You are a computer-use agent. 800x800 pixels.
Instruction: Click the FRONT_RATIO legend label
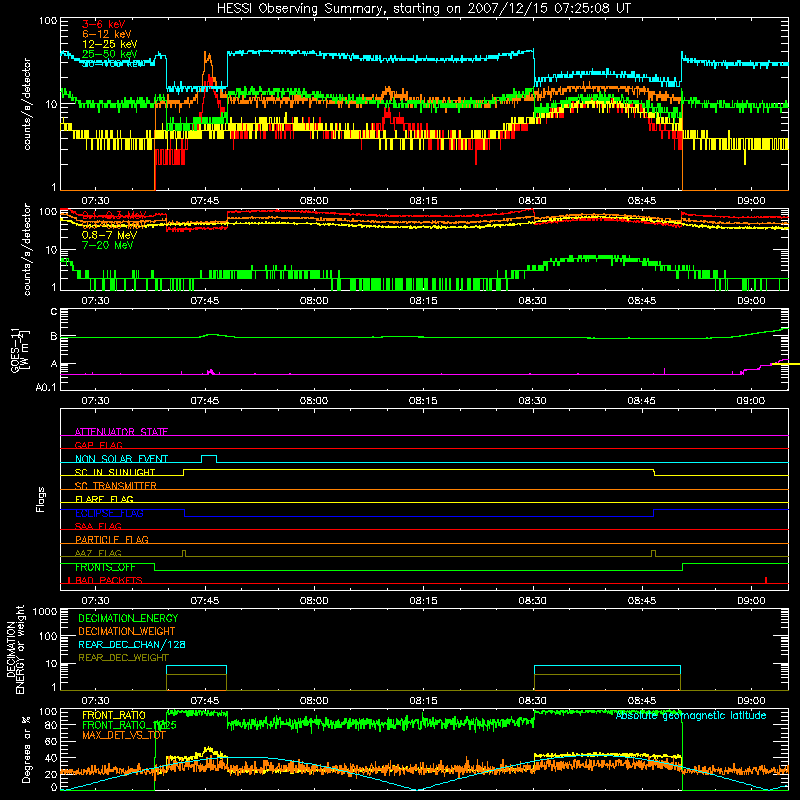pyautogui.click(x=114, y=715)
